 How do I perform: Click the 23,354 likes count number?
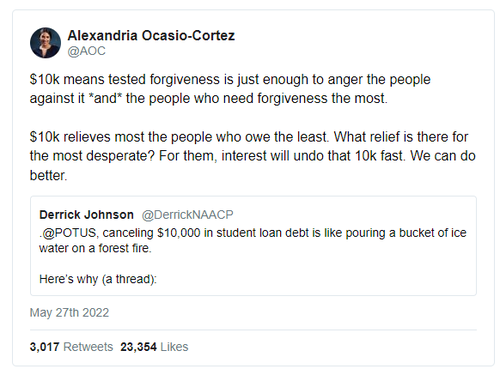point(138,347)
